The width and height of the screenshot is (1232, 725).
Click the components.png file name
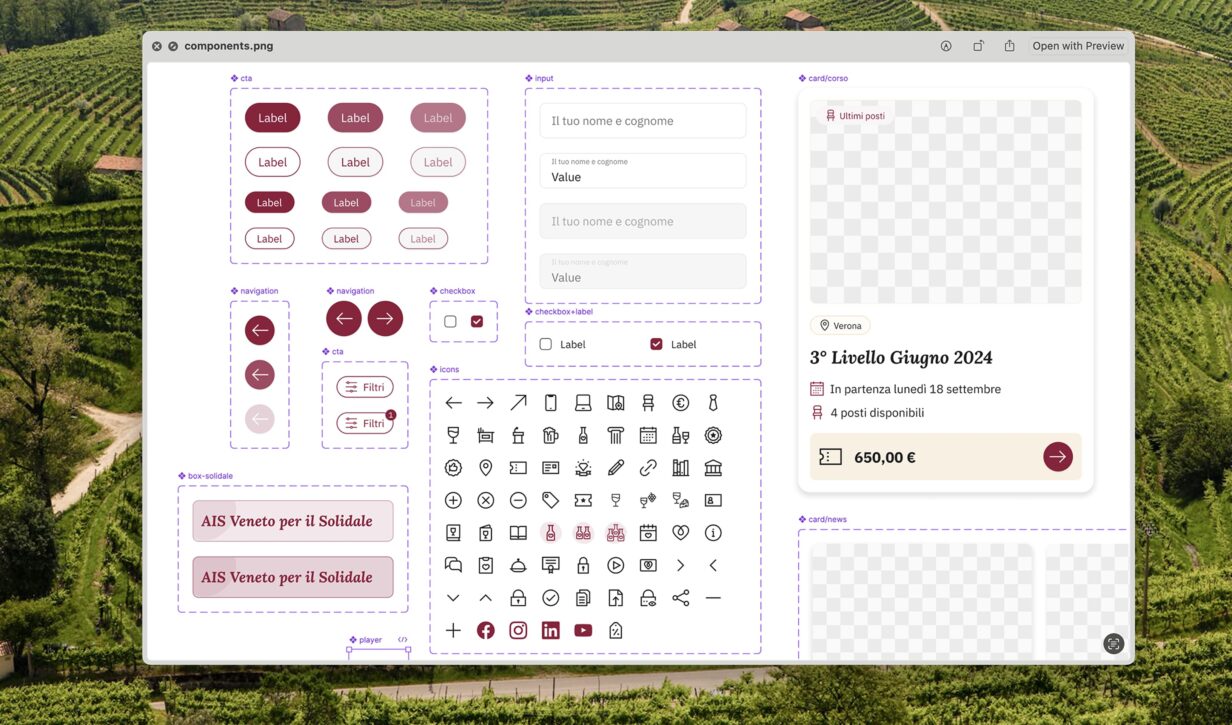(229, 46)
